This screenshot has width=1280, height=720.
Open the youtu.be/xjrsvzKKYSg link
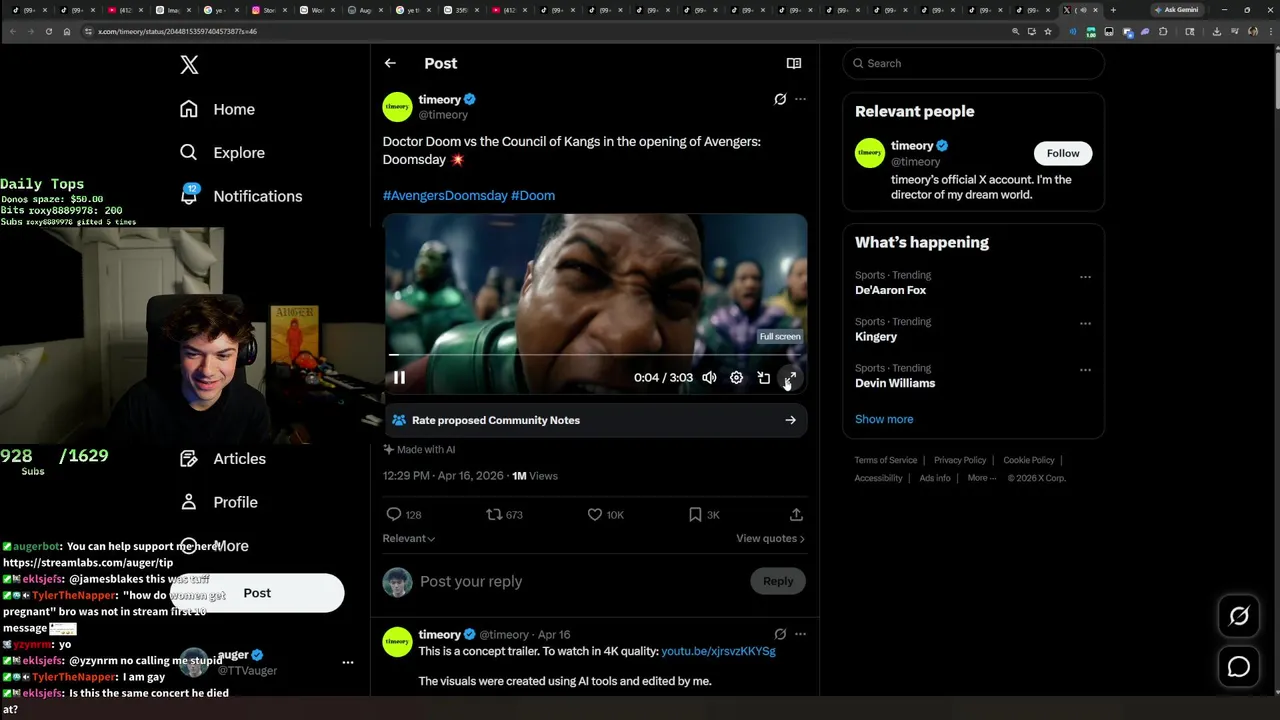tap(718, 651)
